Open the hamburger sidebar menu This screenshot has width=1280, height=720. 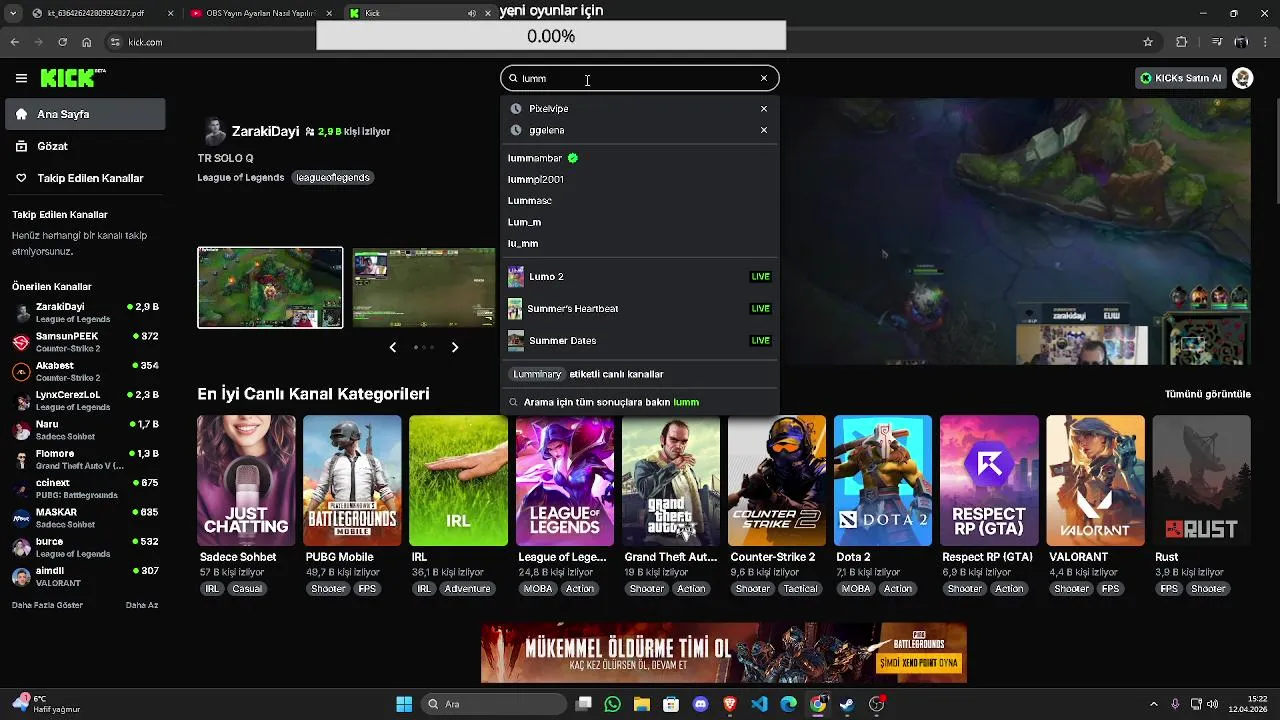coord(21,78)
